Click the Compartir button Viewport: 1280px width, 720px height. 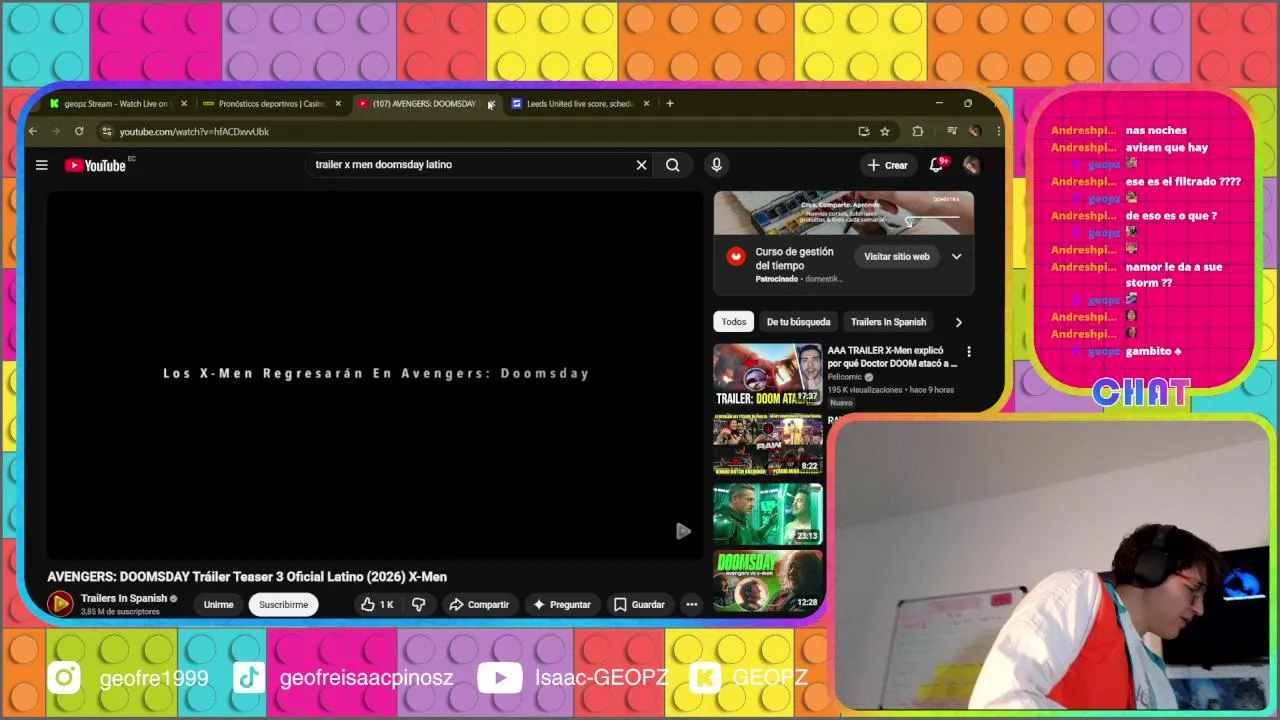(x=479, y=604)
